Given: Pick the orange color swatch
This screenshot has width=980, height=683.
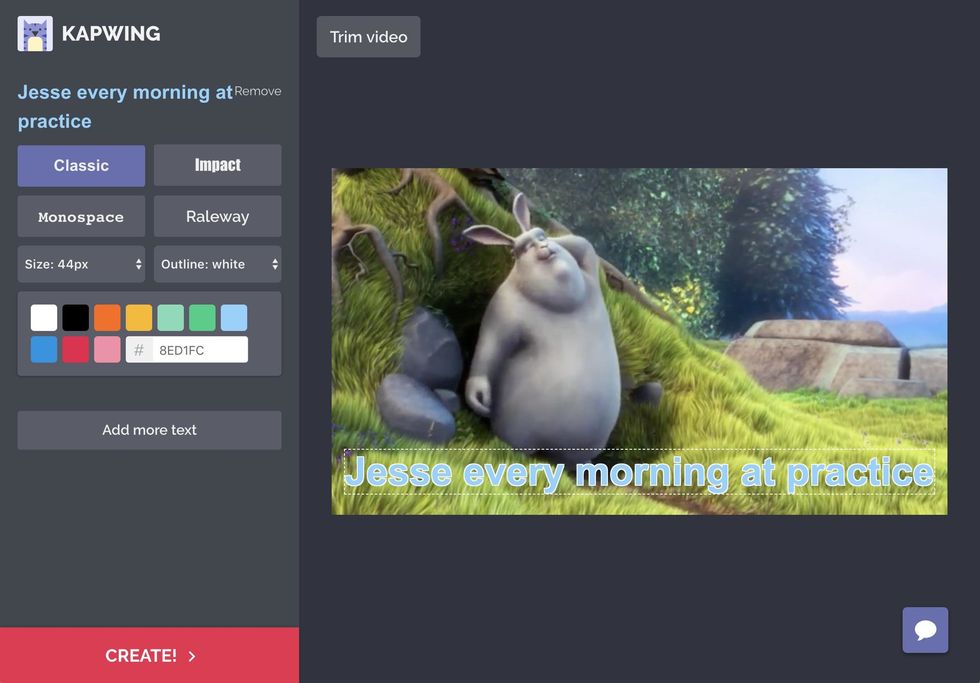Looking at the screenshot, I should coord(107,318).
